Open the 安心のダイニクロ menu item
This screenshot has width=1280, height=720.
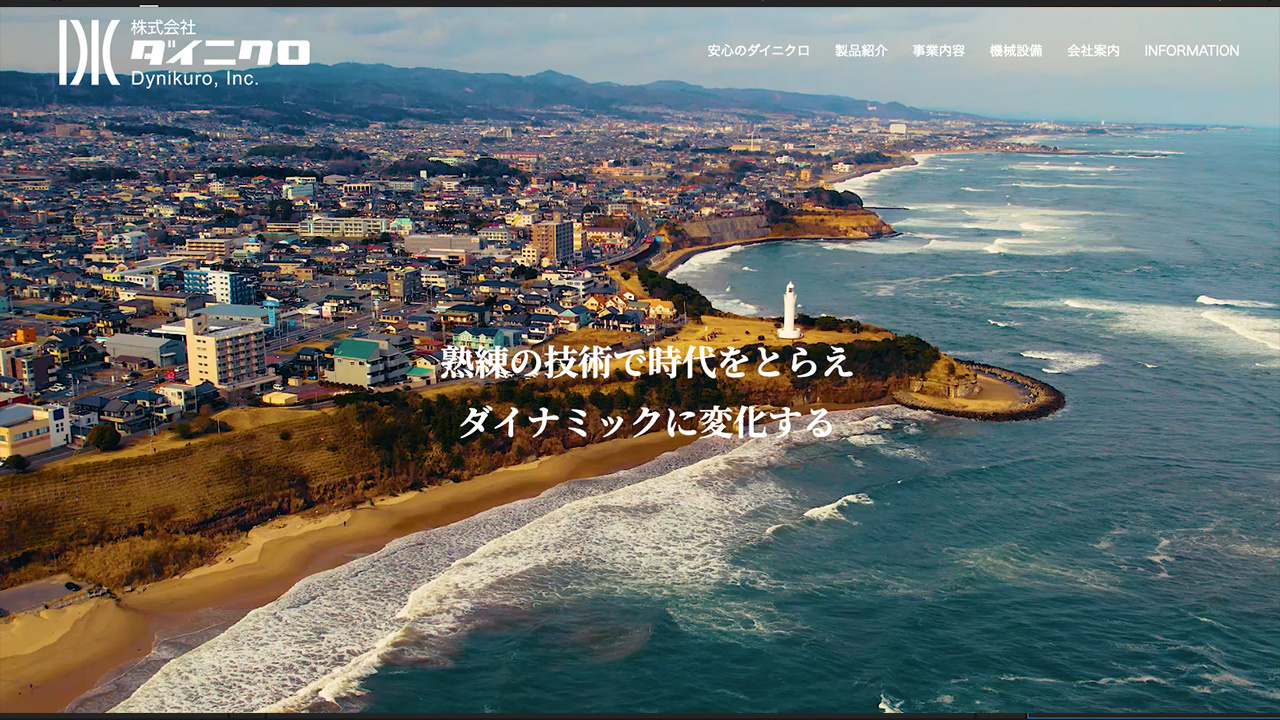coord(758,51)
